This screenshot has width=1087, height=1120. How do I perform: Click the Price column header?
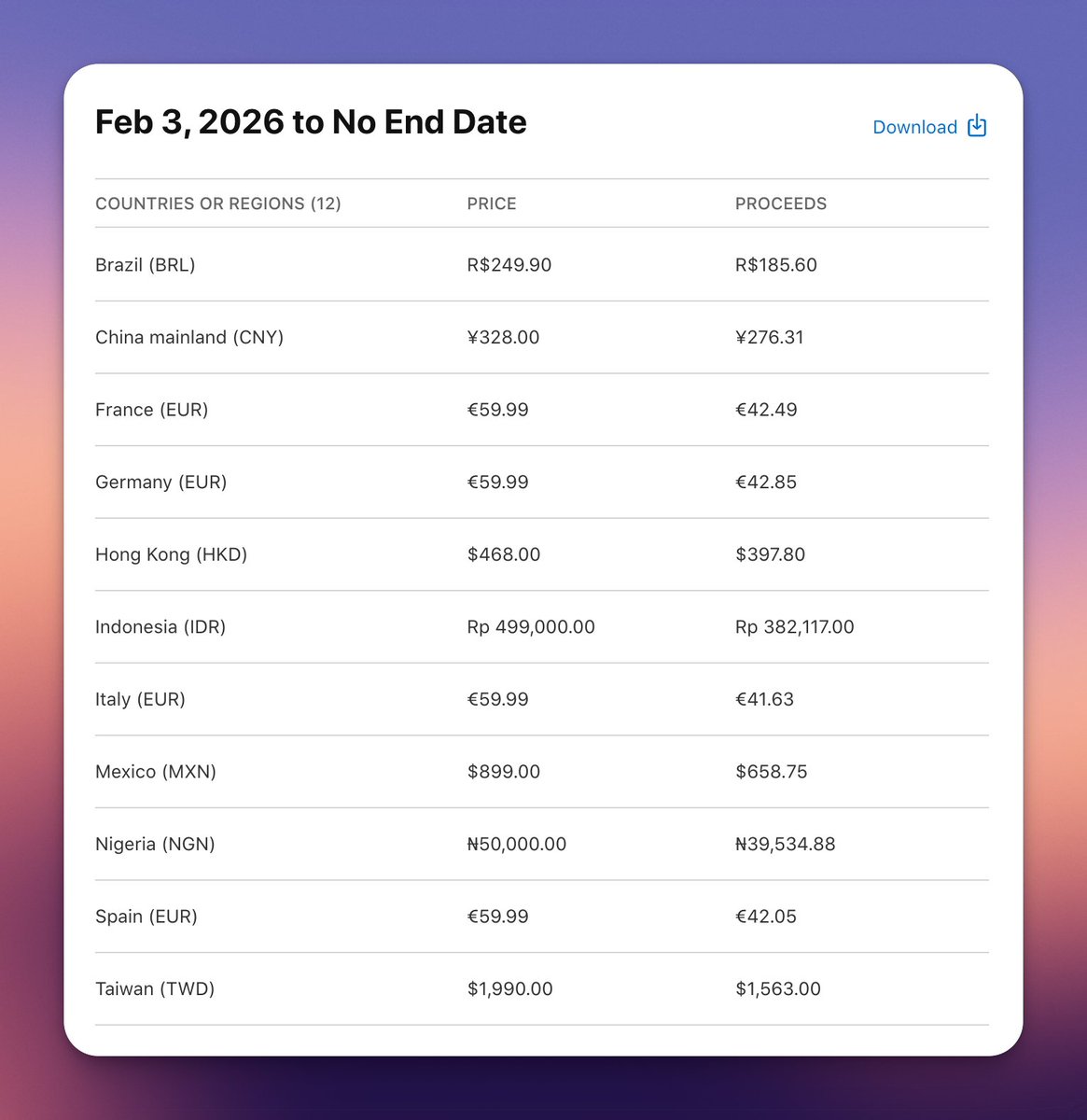[492, 203]
